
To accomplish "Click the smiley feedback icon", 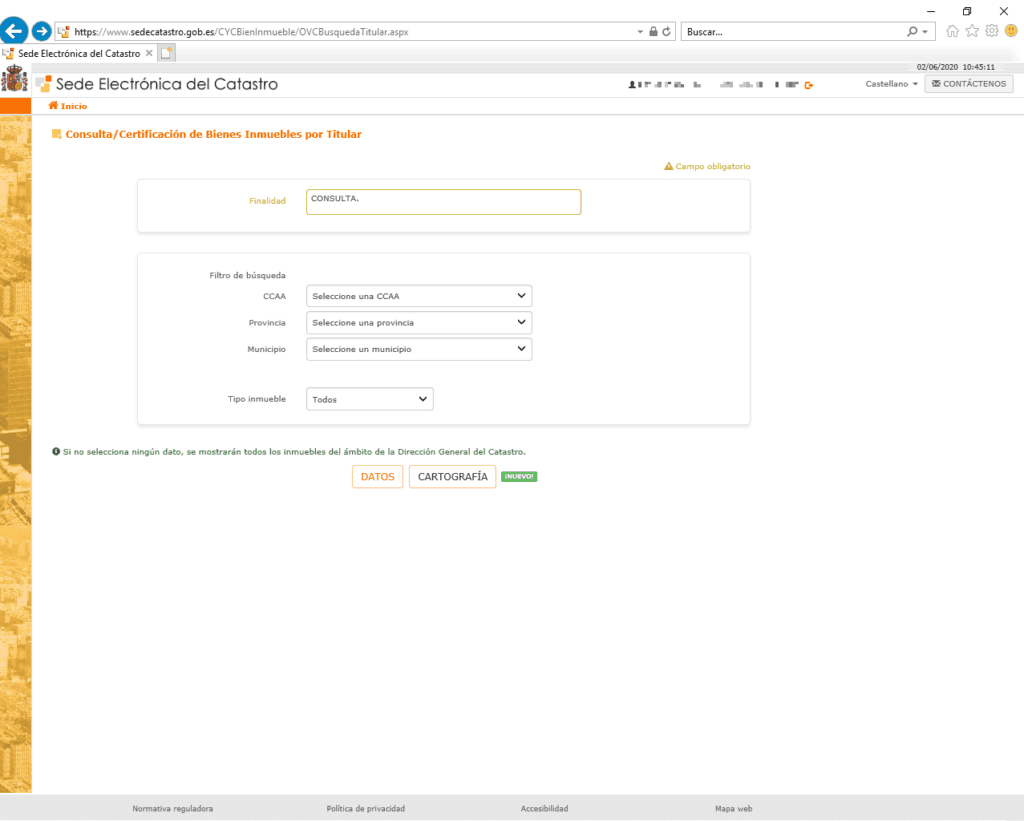I will (1010, 31).
